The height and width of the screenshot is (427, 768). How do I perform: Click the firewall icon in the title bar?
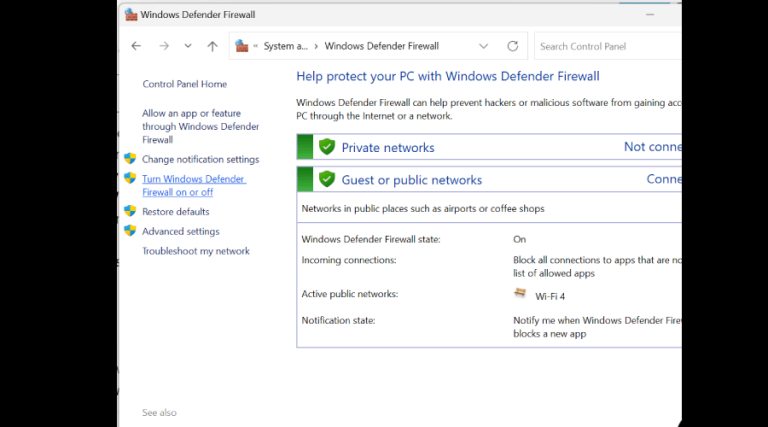point(130,15)
